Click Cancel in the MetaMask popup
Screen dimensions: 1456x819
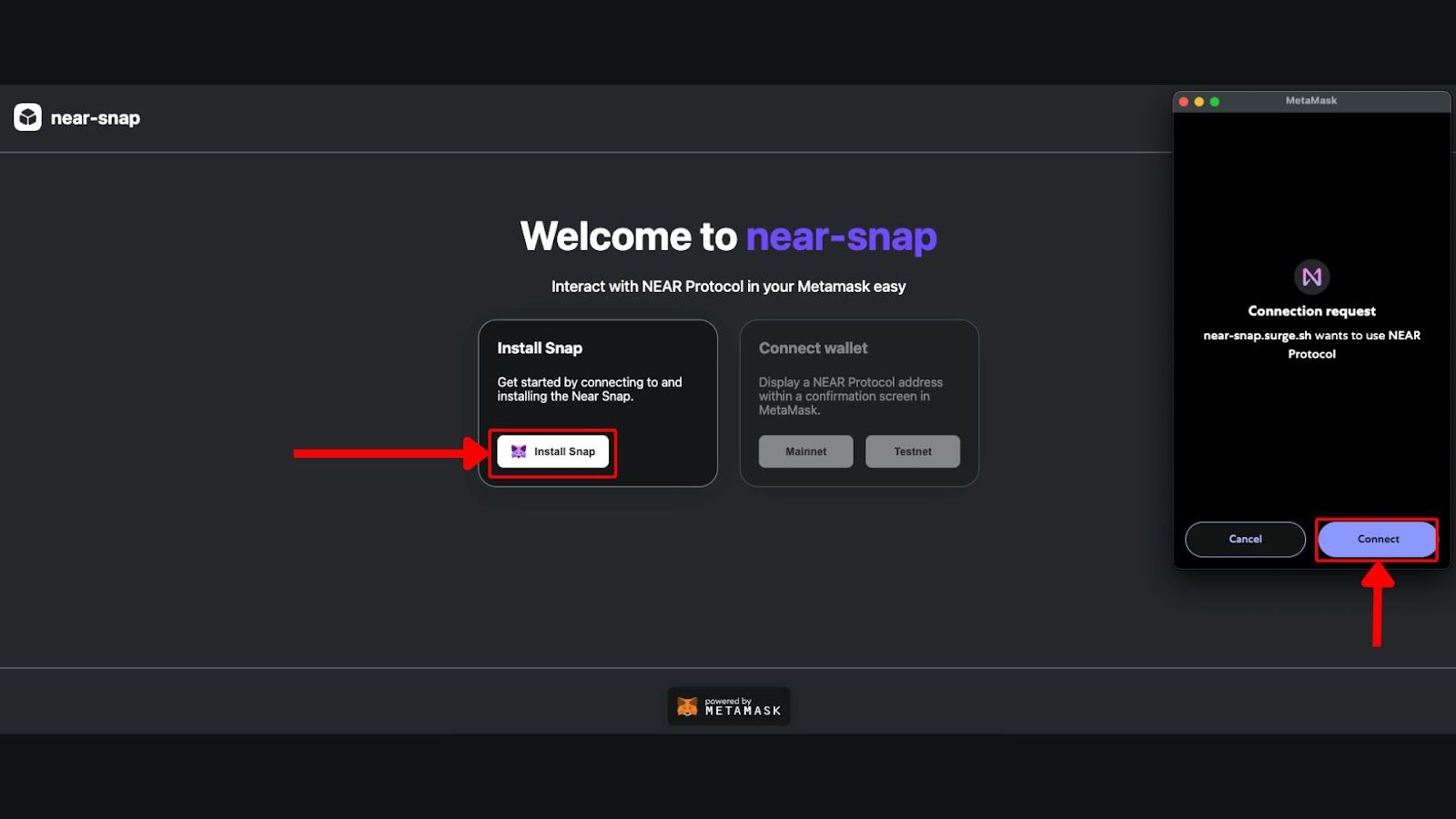point(1245,540)
